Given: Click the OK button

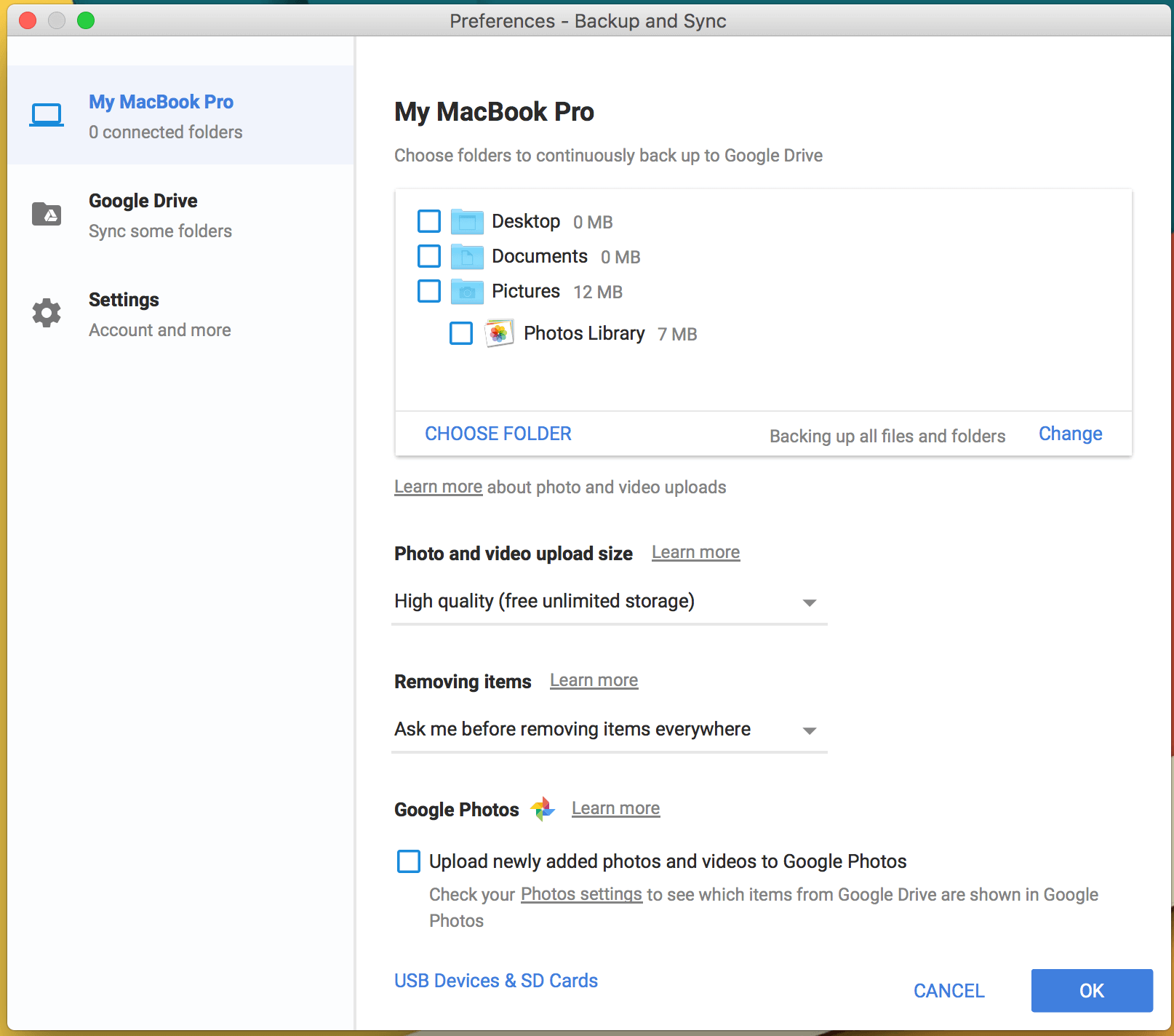Looking at the screenshot, I should coord(1092,991).
